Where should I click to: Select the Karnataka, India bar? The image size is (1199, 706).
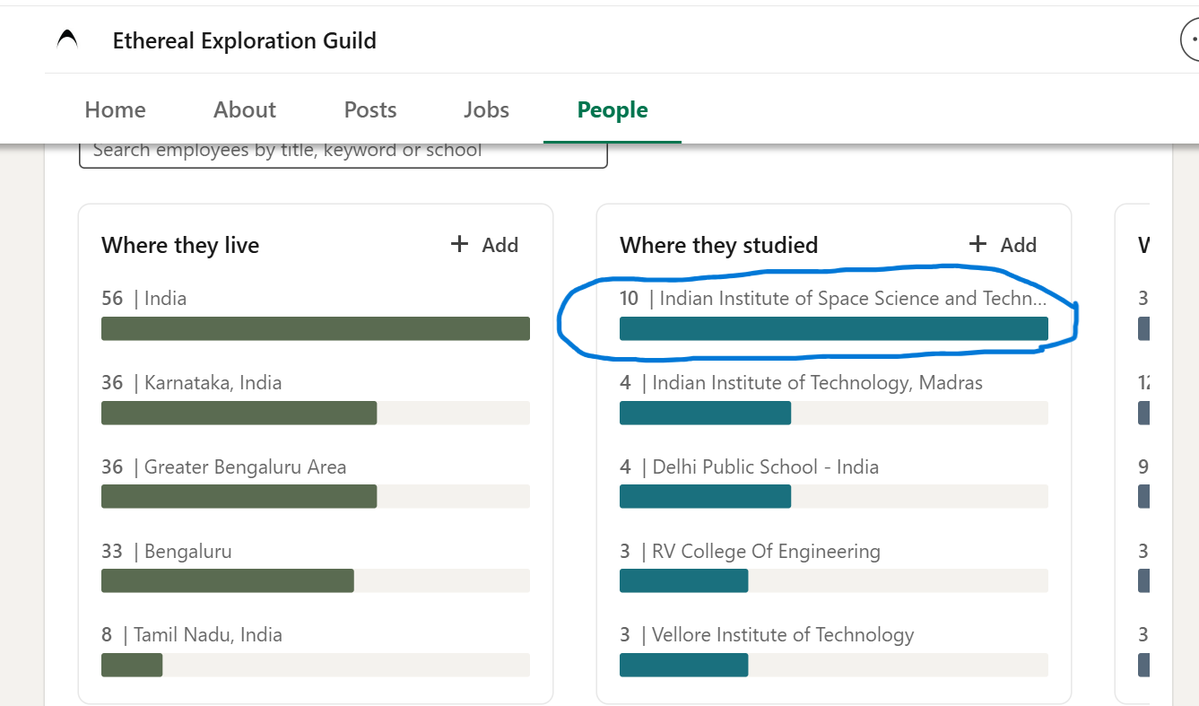click(x=315, y=413)
